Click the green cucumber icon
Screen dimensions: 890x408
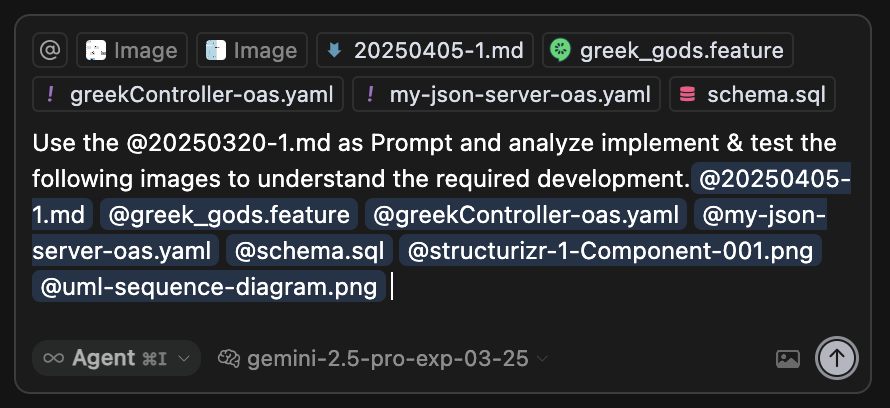560,51
